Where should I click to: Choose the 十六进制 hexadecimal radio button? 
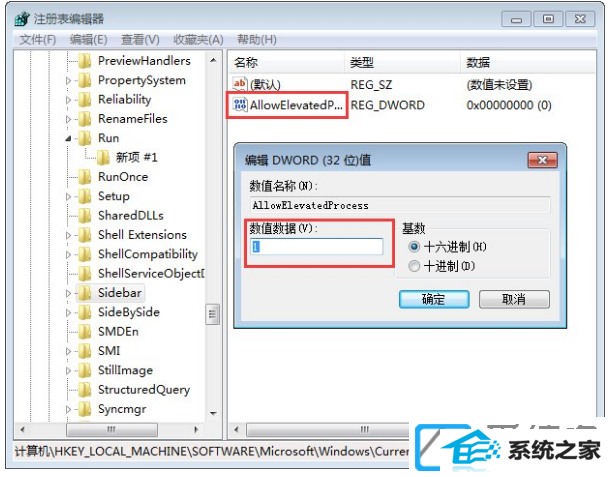tap(414, 247)
